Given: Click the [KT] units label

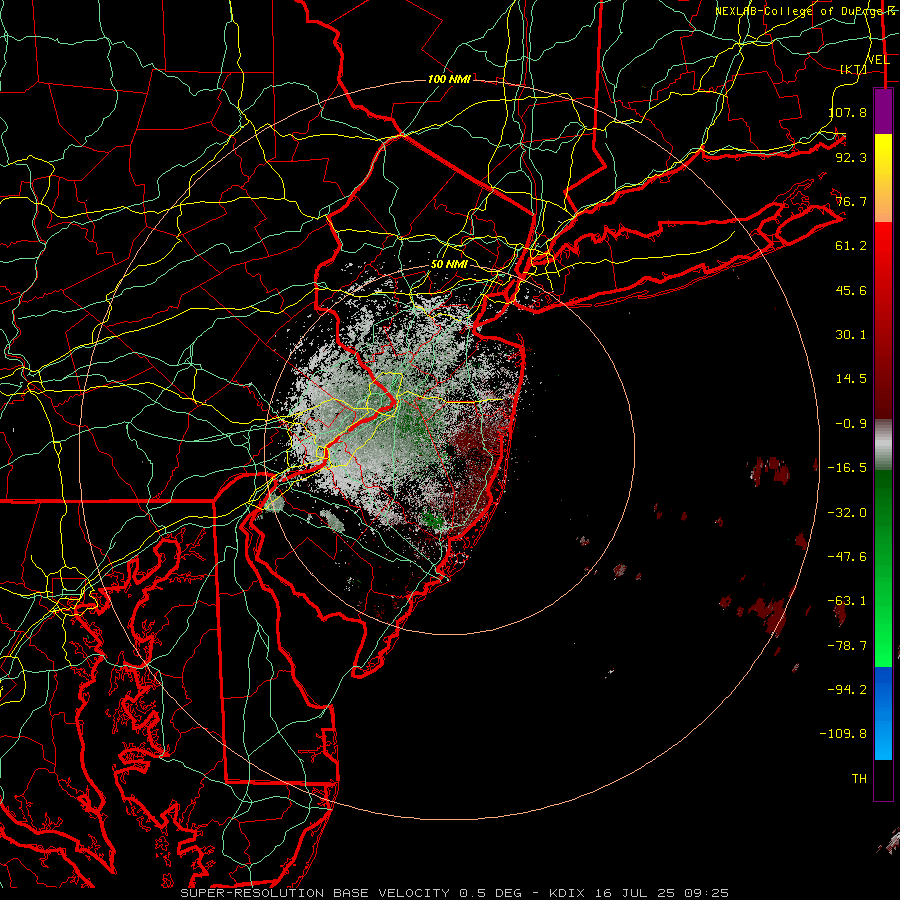Looking at the screenshot, I should (853, 69).
